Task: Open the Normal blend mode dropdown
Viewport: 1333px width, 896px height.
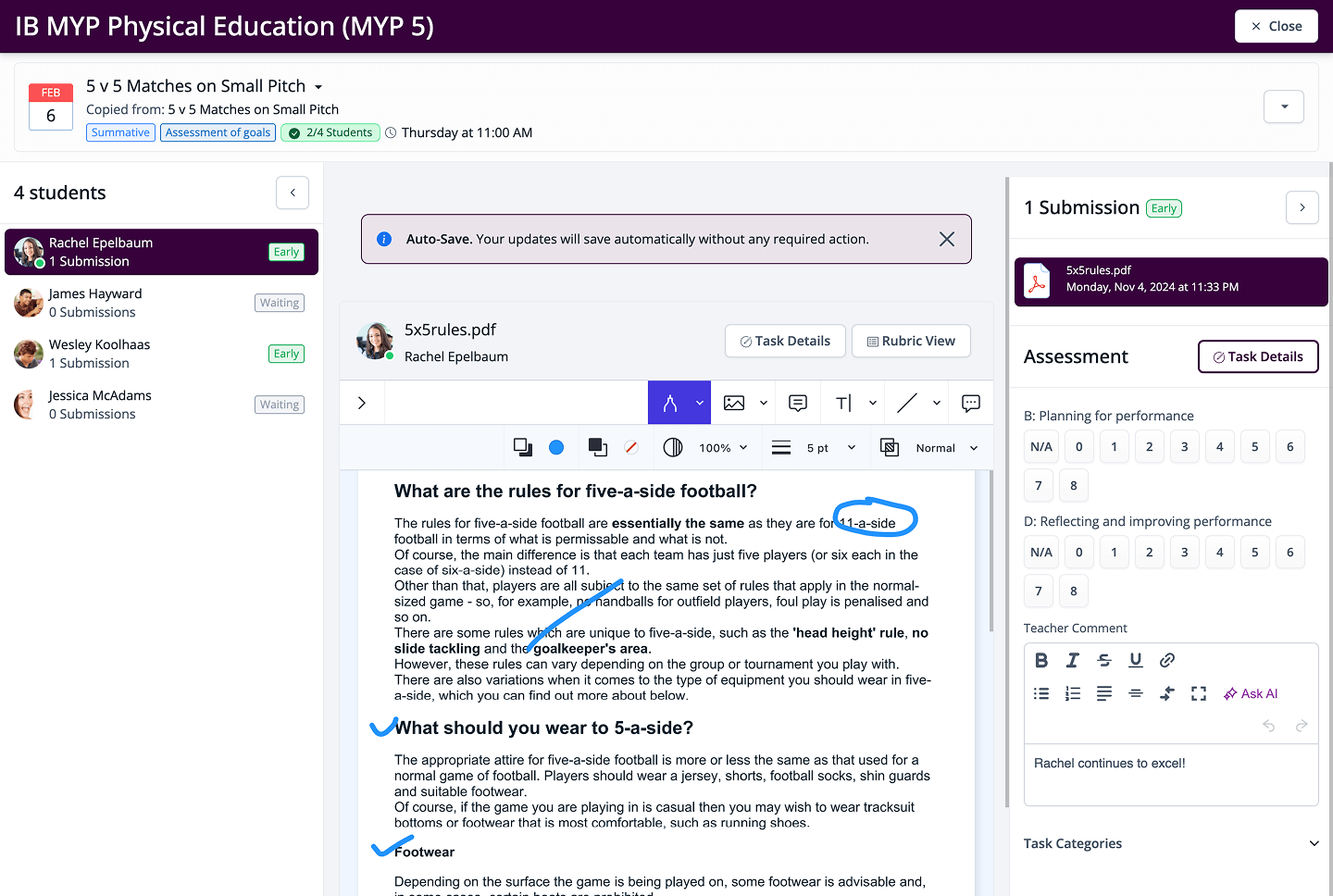Action: coord(946,448)
